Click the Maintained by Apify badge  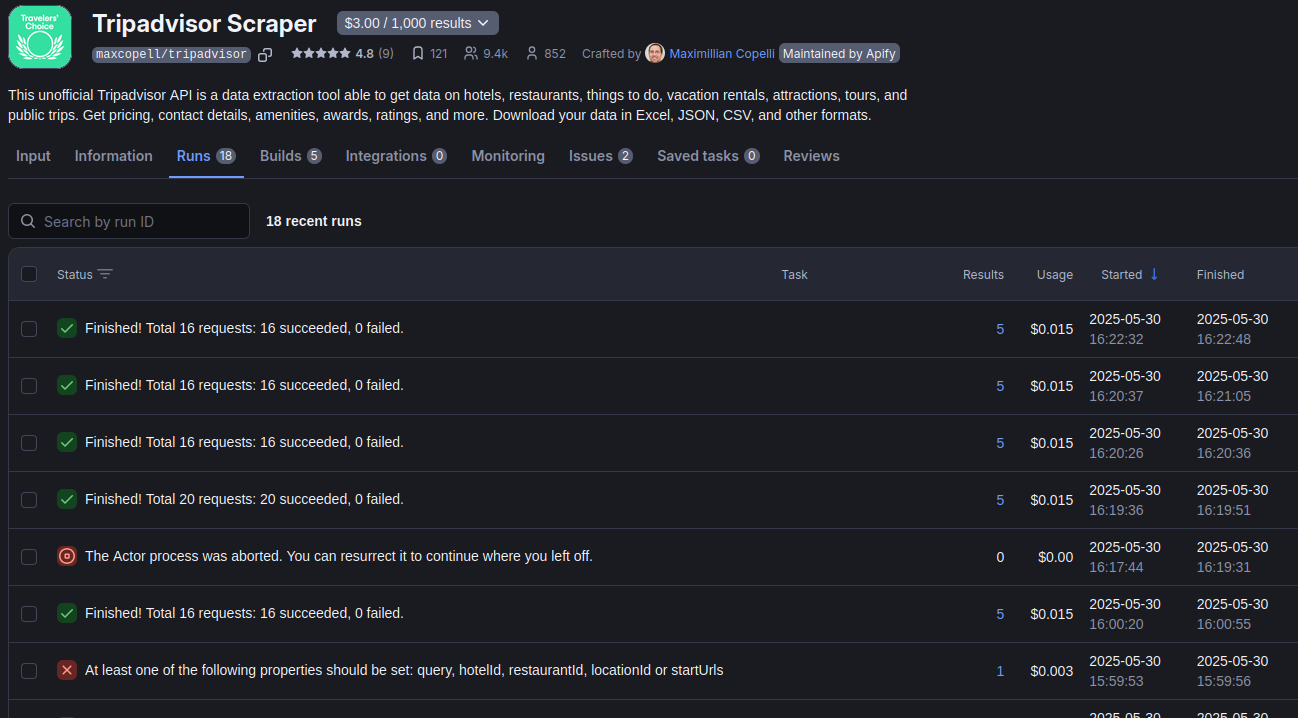[840, 54]
